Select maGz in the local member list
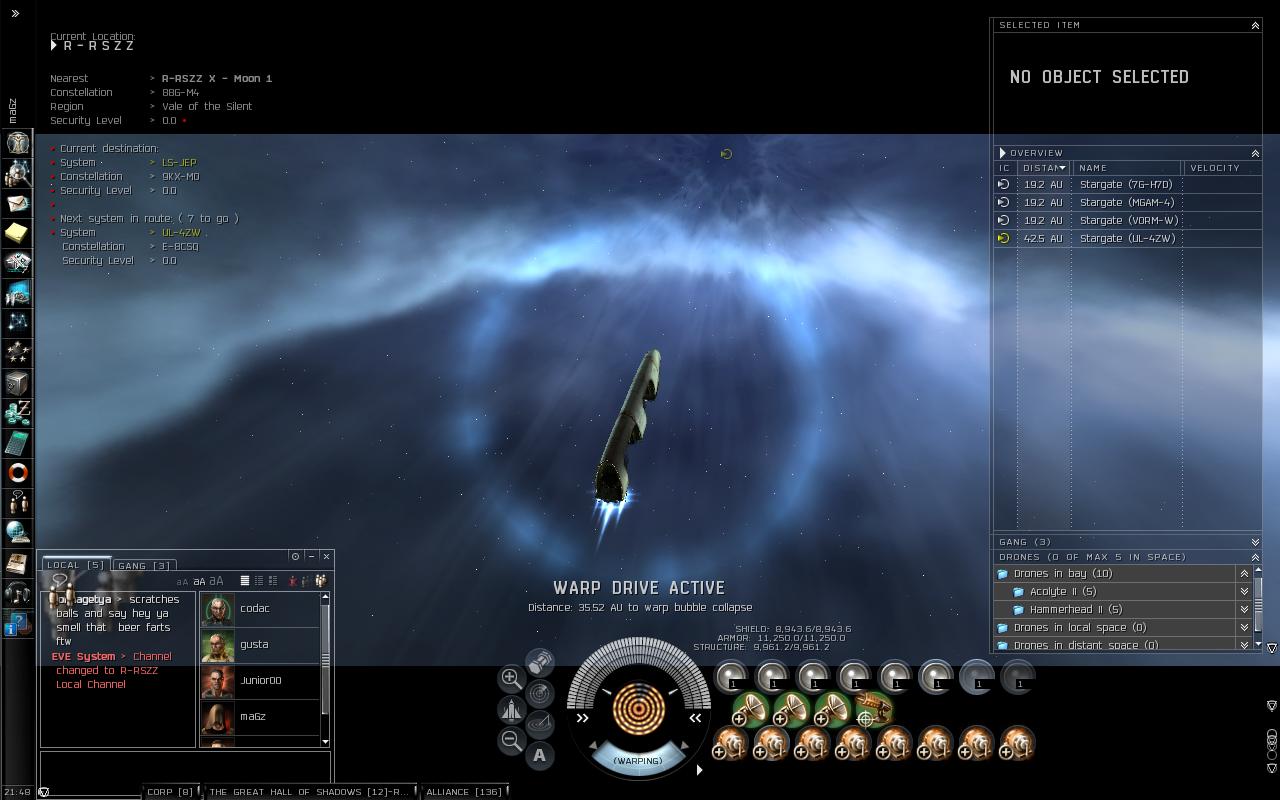The height and width of the screenshot is (800, 1280). [x=260, y=716]
